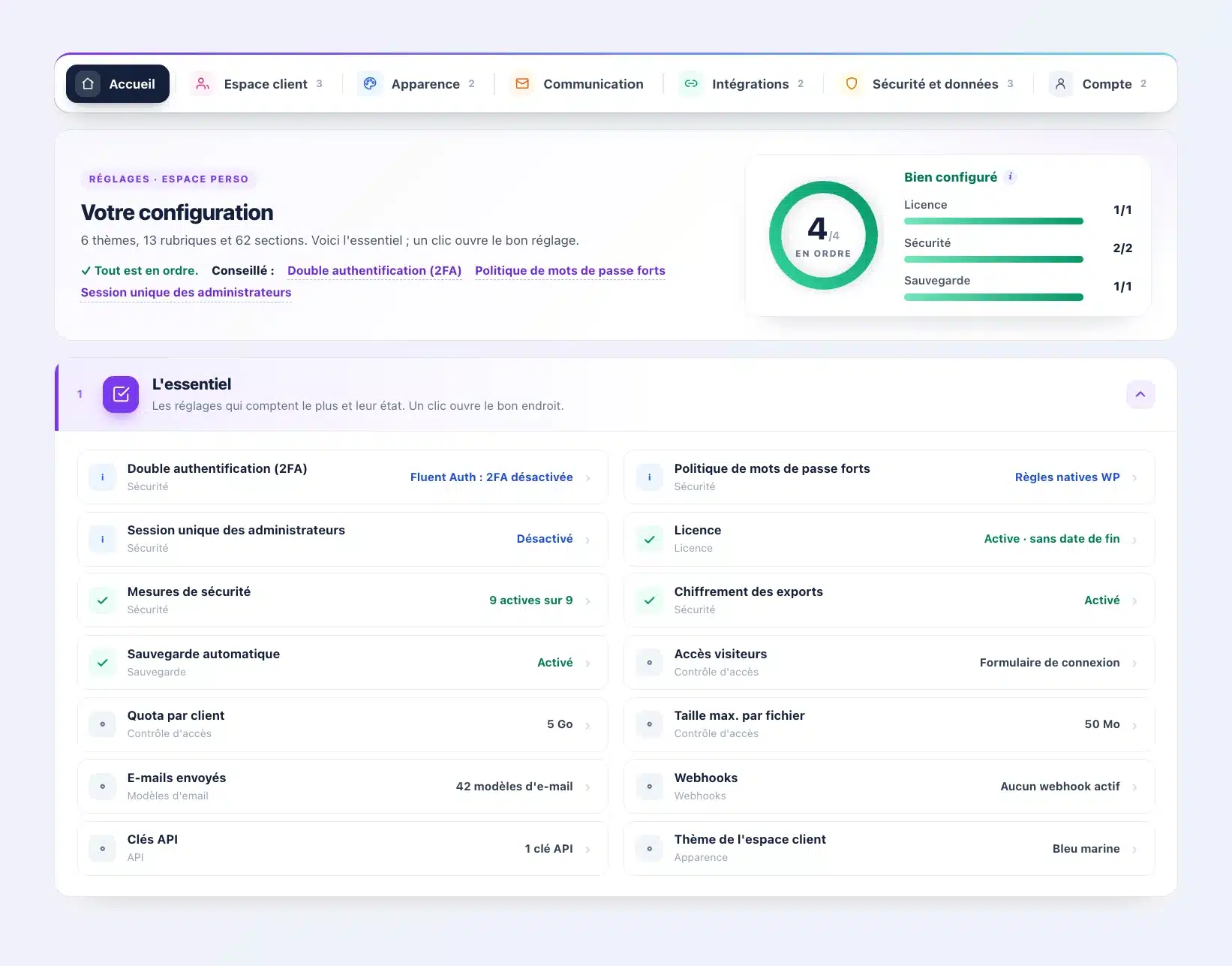Follow Session unique des administrateurs recommended link
Viewport: 1232px width, 966px height.
(186, 292)
